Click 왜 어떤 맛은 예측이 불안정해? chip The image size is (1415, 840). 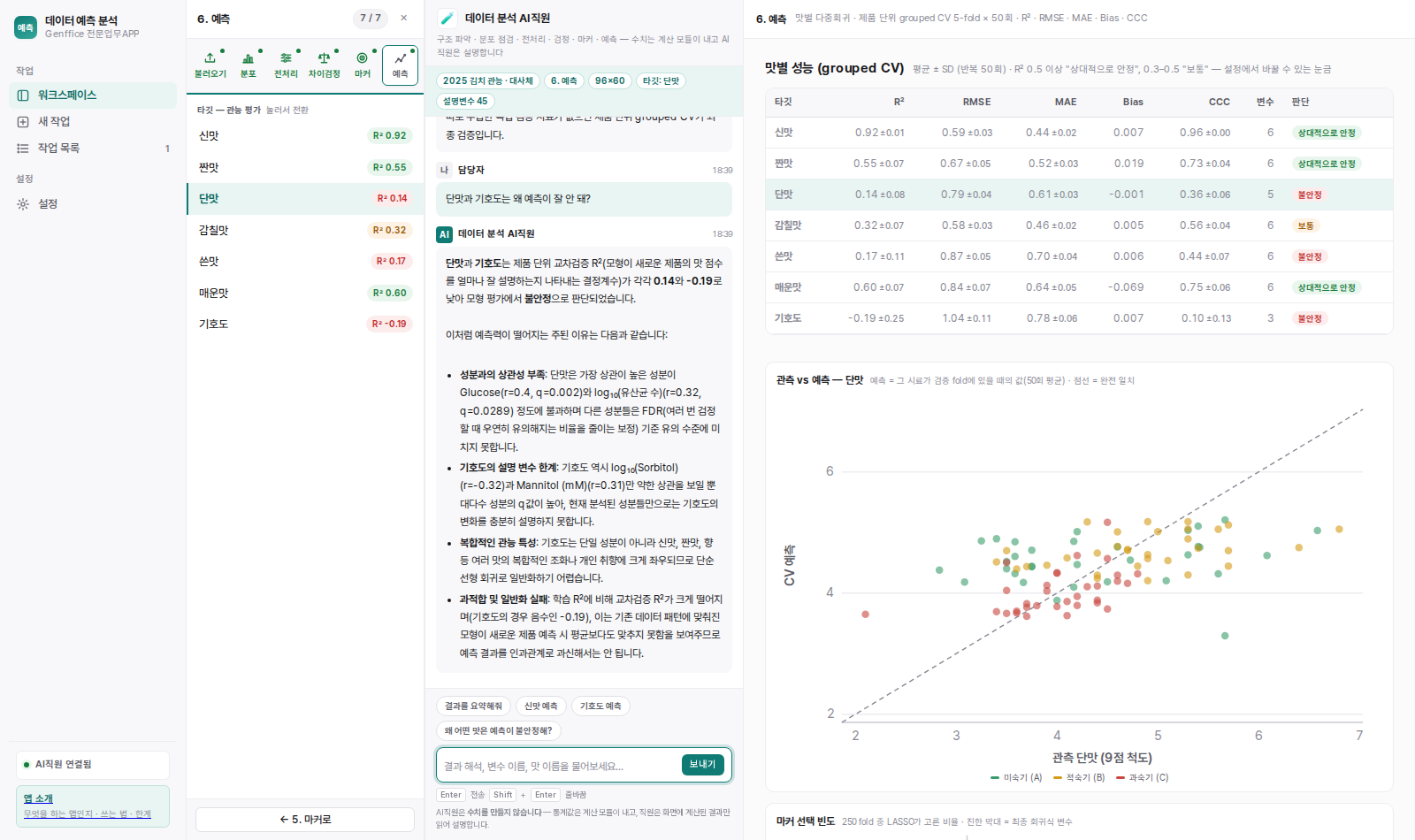coord(498,730)
